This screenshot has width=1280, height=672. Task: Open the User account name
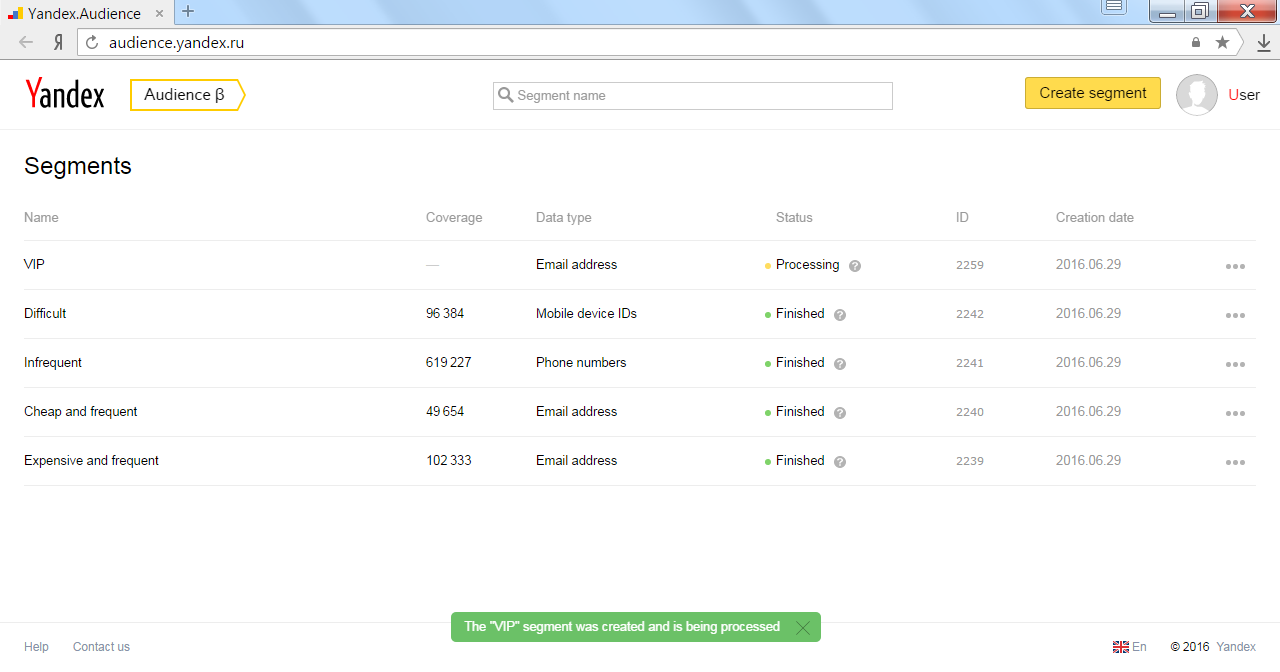[x=1244, y=95]
